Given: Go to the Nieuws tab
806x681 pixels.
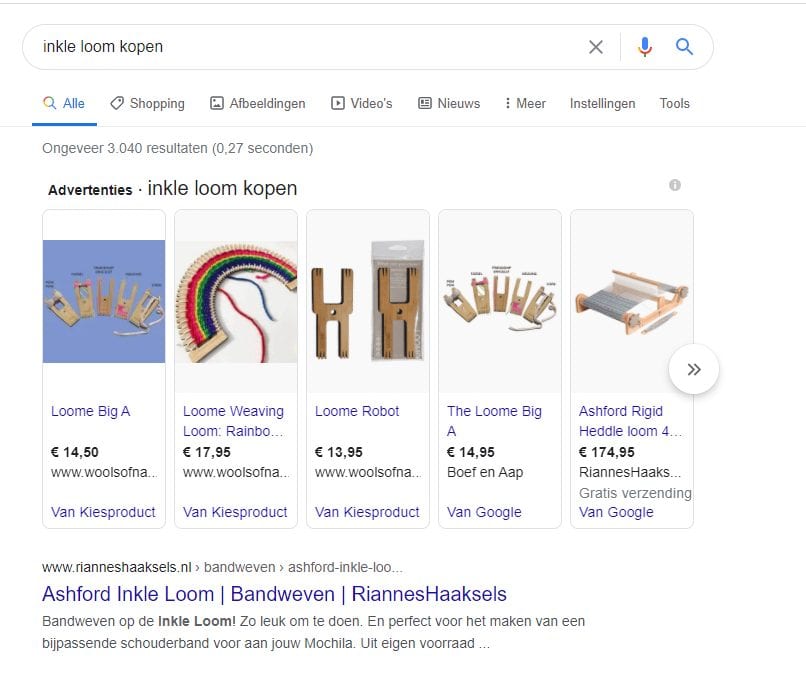Looking at the screenshot, I should (x=449, y=103).
